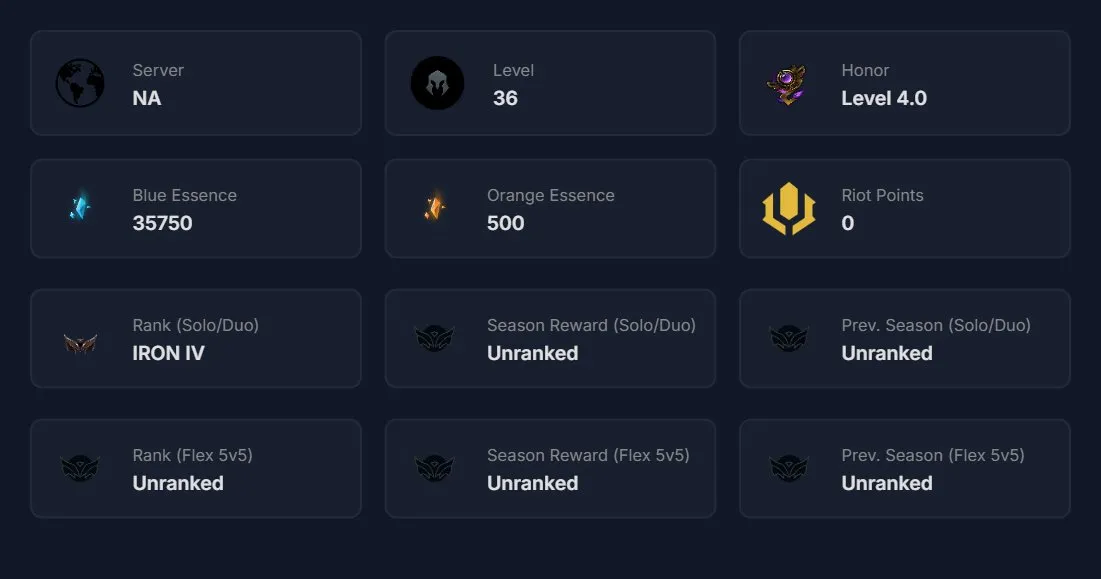Viewport: 1101px width, 579px height.
Task: Click the Iron IV rank emblem icon
Action: [80, 344]
